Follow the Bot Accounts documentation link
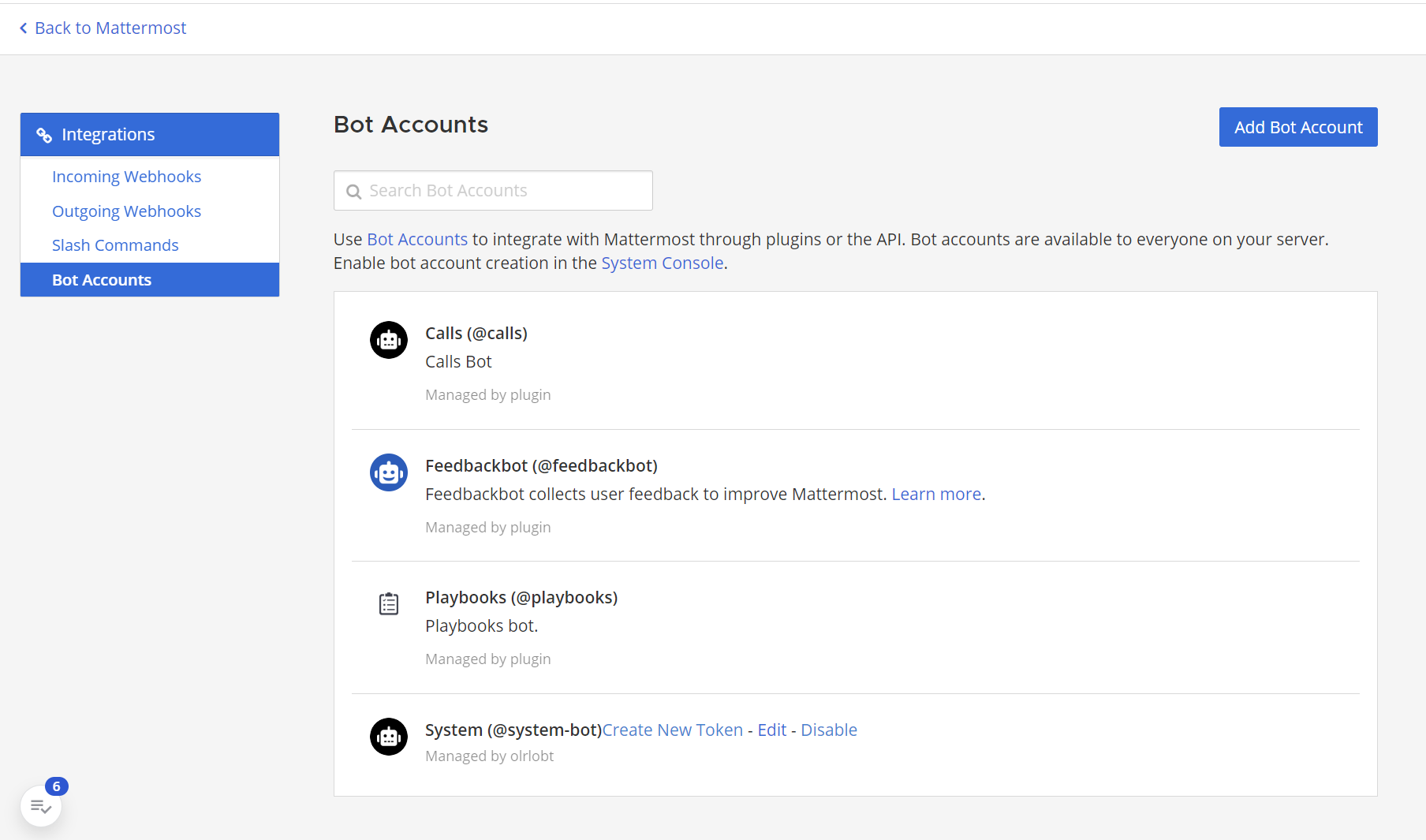Screen dimensions: 1426x840 pyautogui.click(x=417, y=240)
